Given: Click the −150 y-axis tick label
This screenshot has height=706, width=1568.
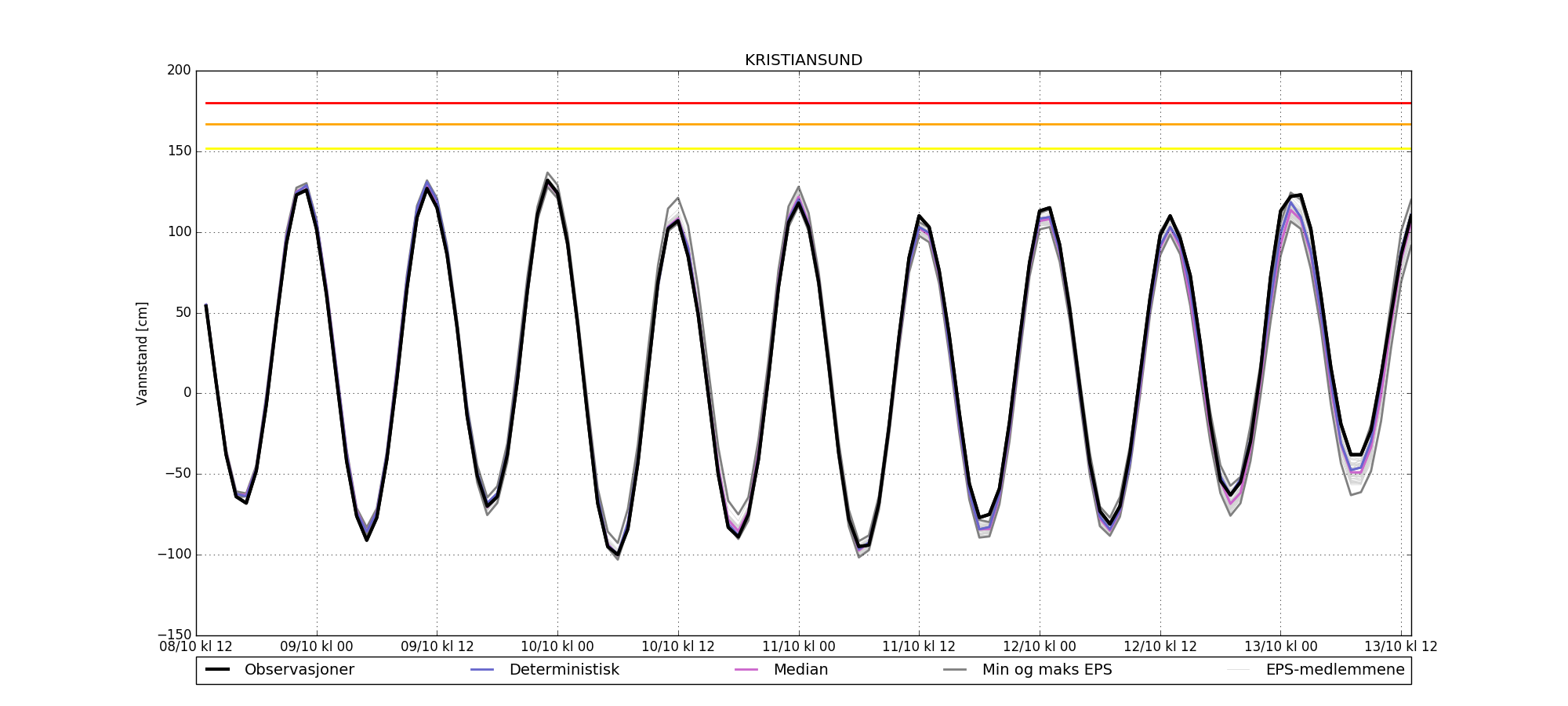Looking at the screenshot, I should click(174, 635).
